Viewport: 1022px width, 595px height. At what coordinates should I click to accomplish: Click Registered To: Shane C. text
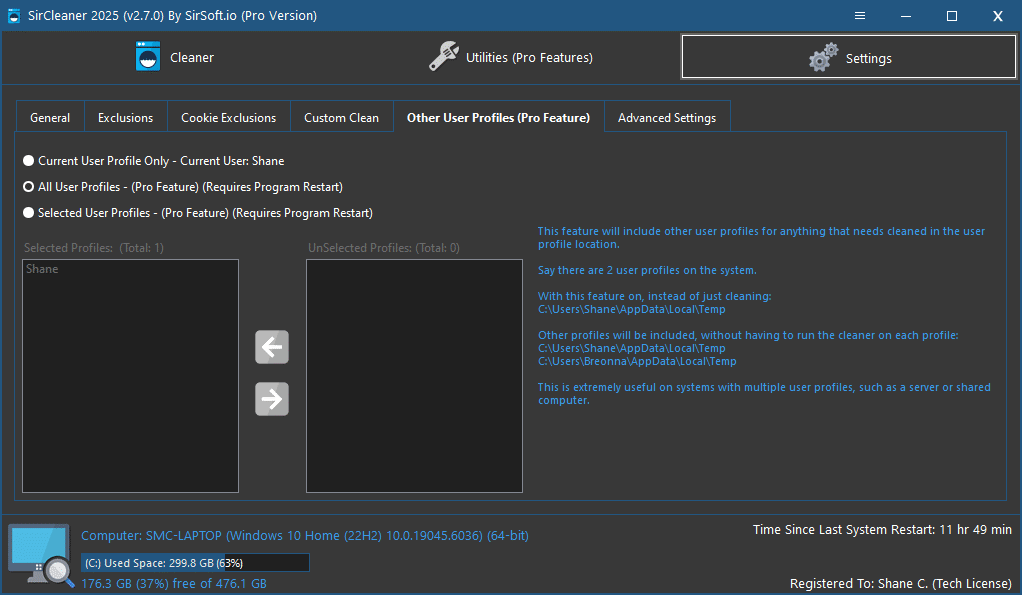click(x=901, y=583)
